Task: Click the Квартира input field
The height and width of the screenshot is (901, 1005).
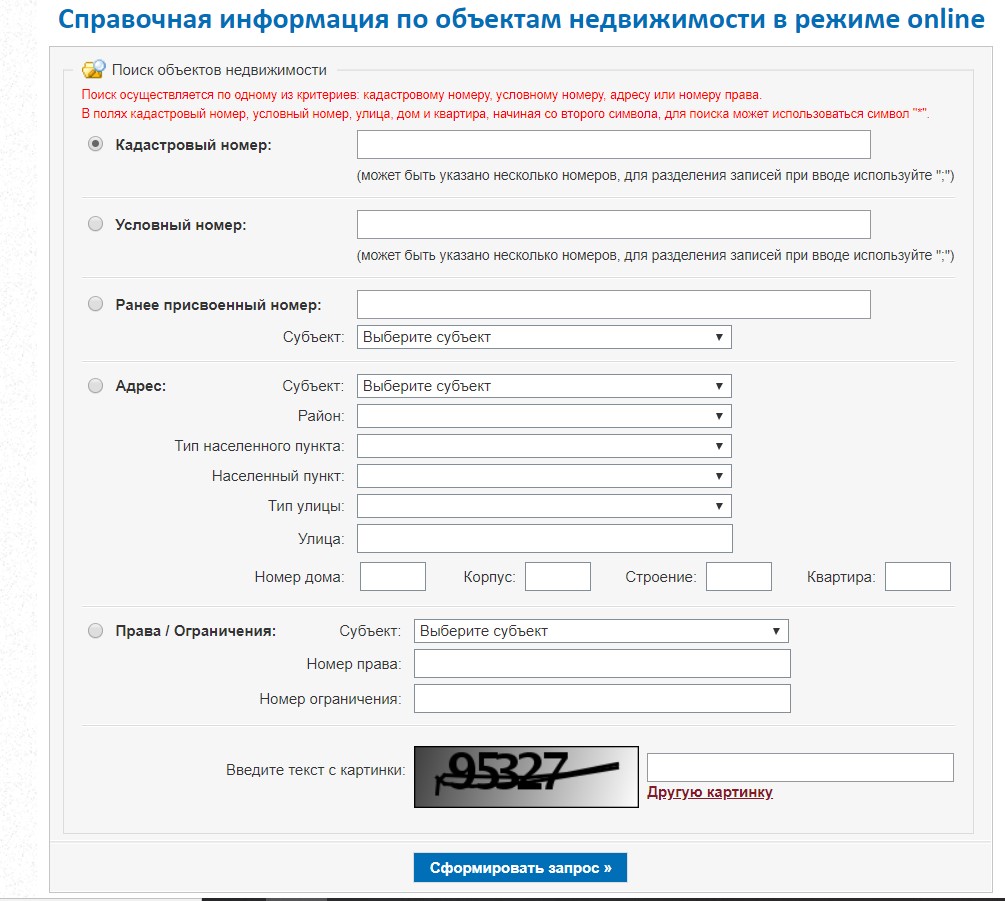Action: tap(918, 577)
